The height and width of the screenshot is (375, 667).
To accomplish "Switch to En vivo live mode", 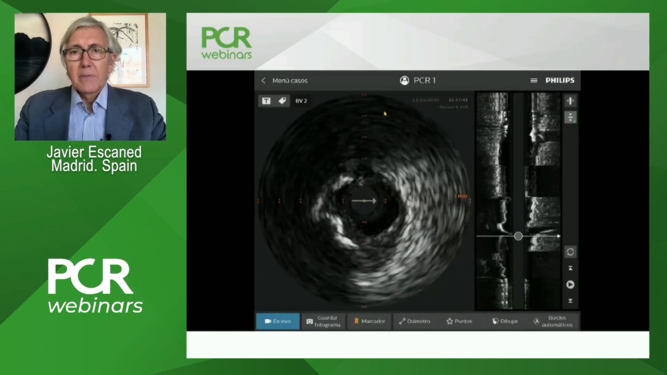I will tap(278, 321).
